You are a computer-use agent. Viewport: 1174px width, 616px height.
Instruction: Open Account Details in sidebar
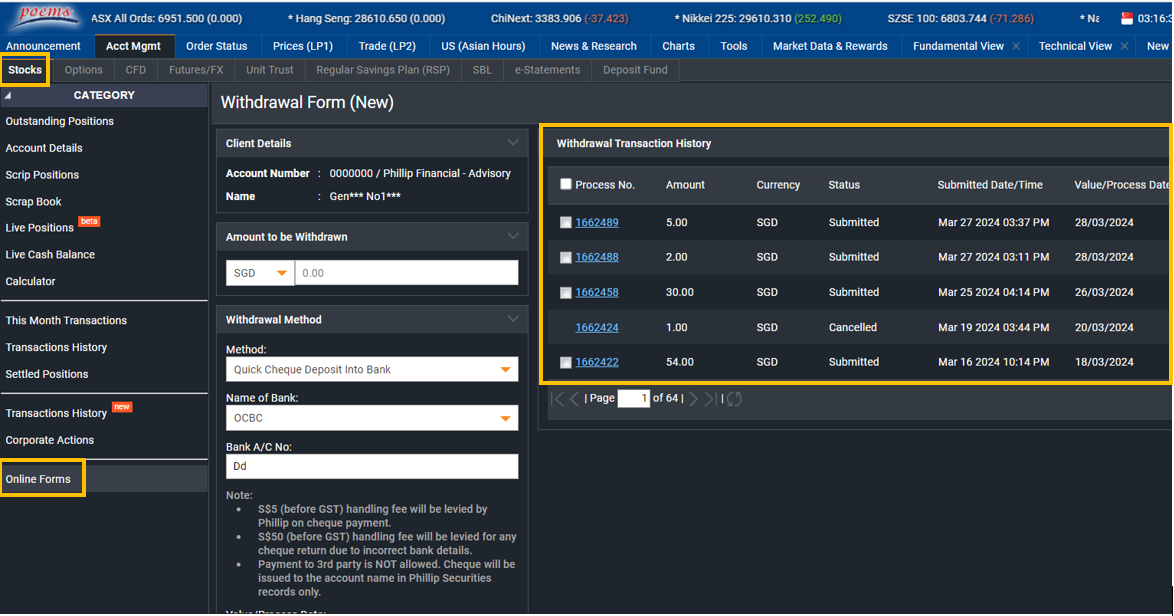pyautogui.click(x=44, y=148)
